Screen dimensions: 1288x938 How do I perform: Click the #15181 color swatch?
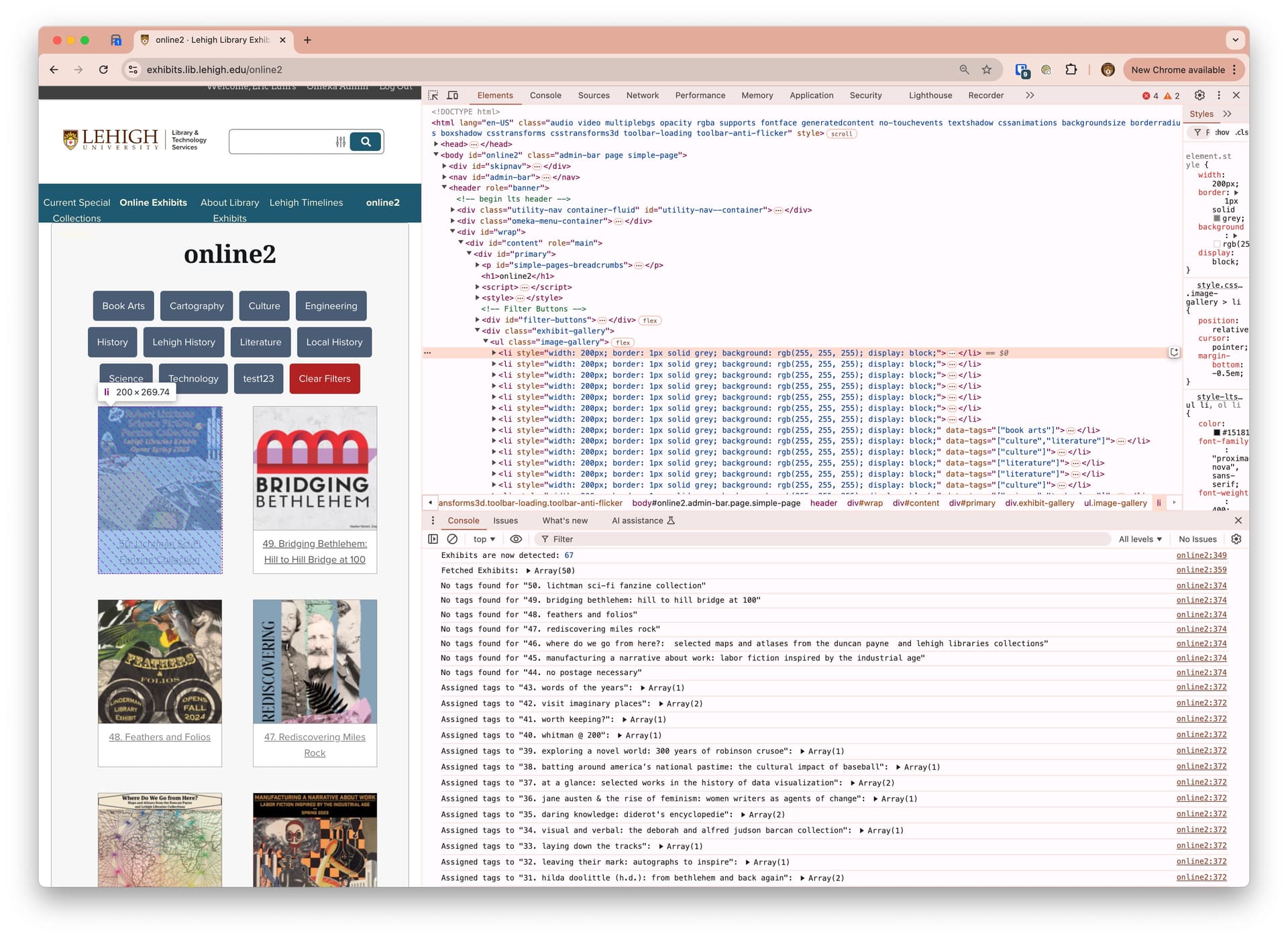click(1217, 432)
